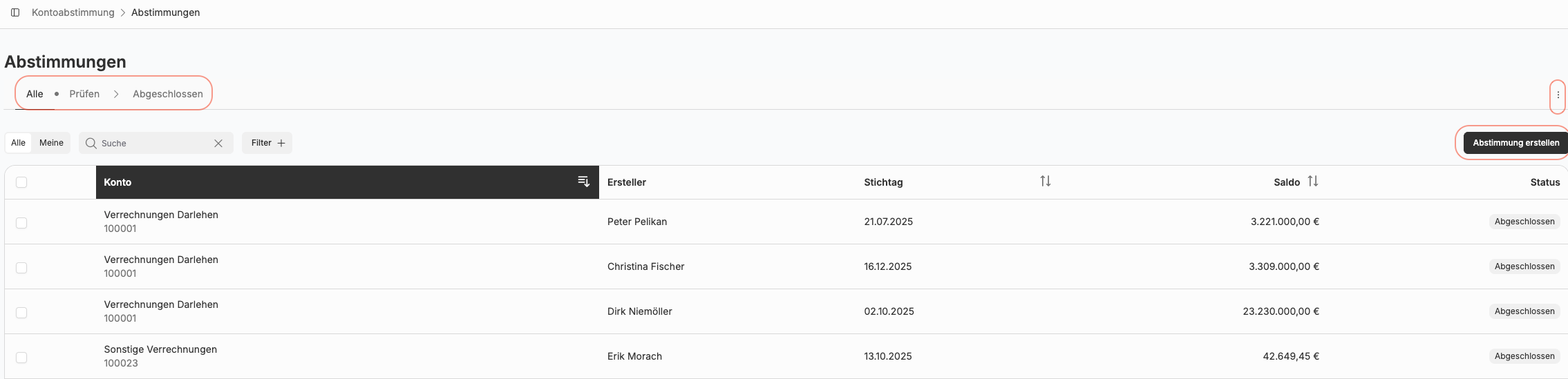
Task: Switch to the Abgeschlossen tab
Action: point(168,94)
